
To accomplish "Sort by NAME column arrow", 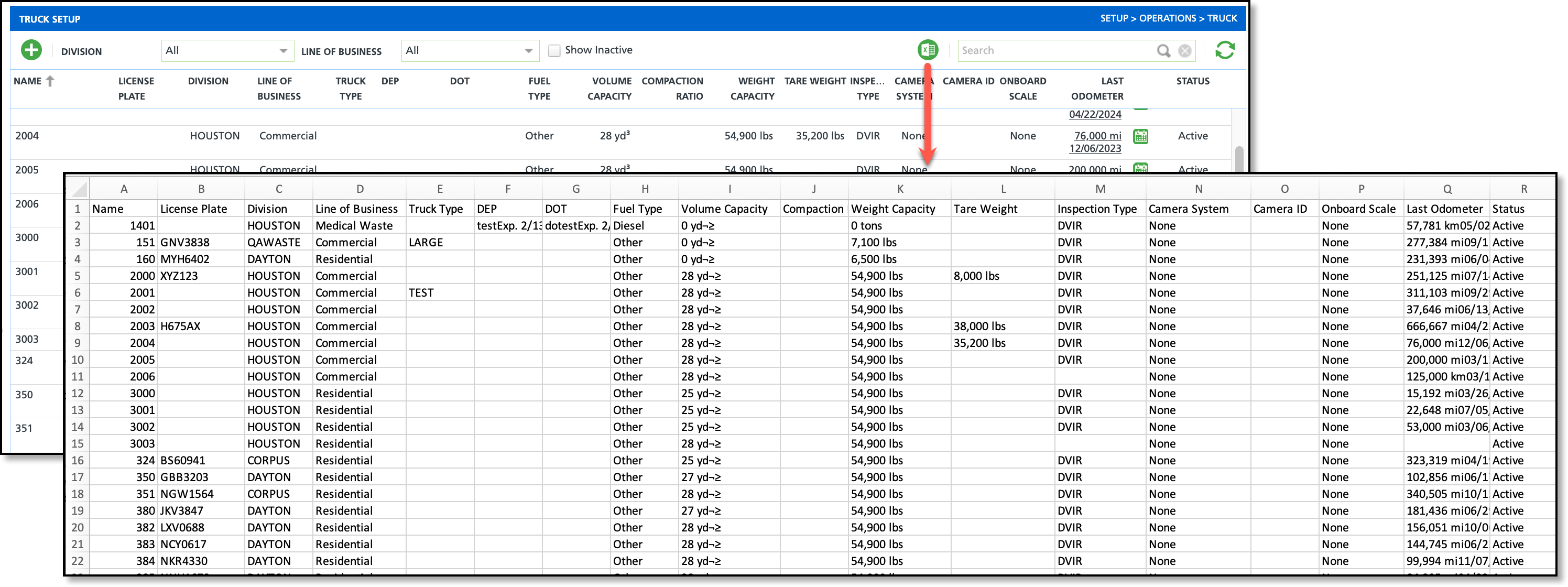I will coord(50,81).
